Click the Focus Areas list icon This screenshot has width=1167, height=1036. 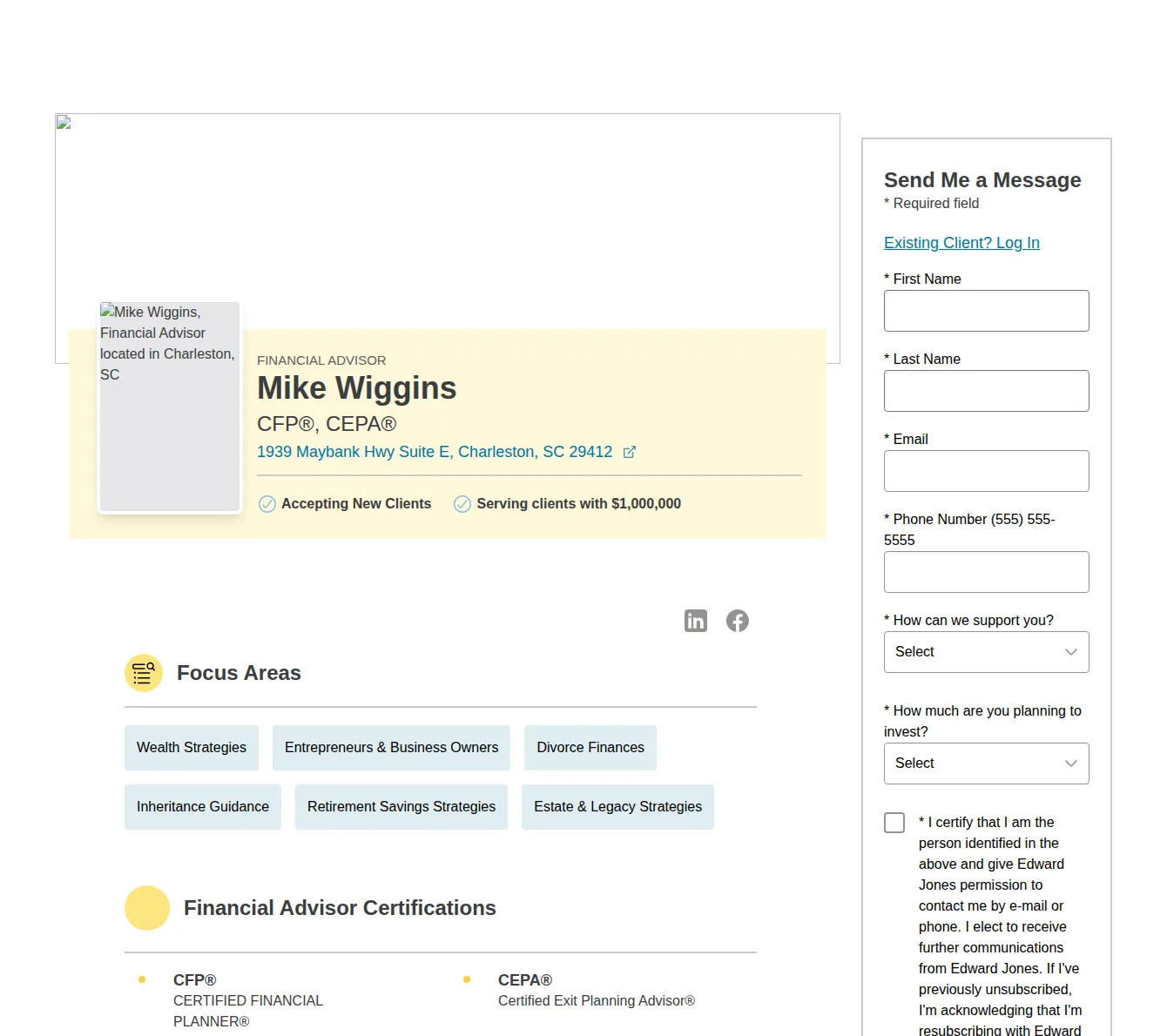pyautogui.click(x=144, y=673)
